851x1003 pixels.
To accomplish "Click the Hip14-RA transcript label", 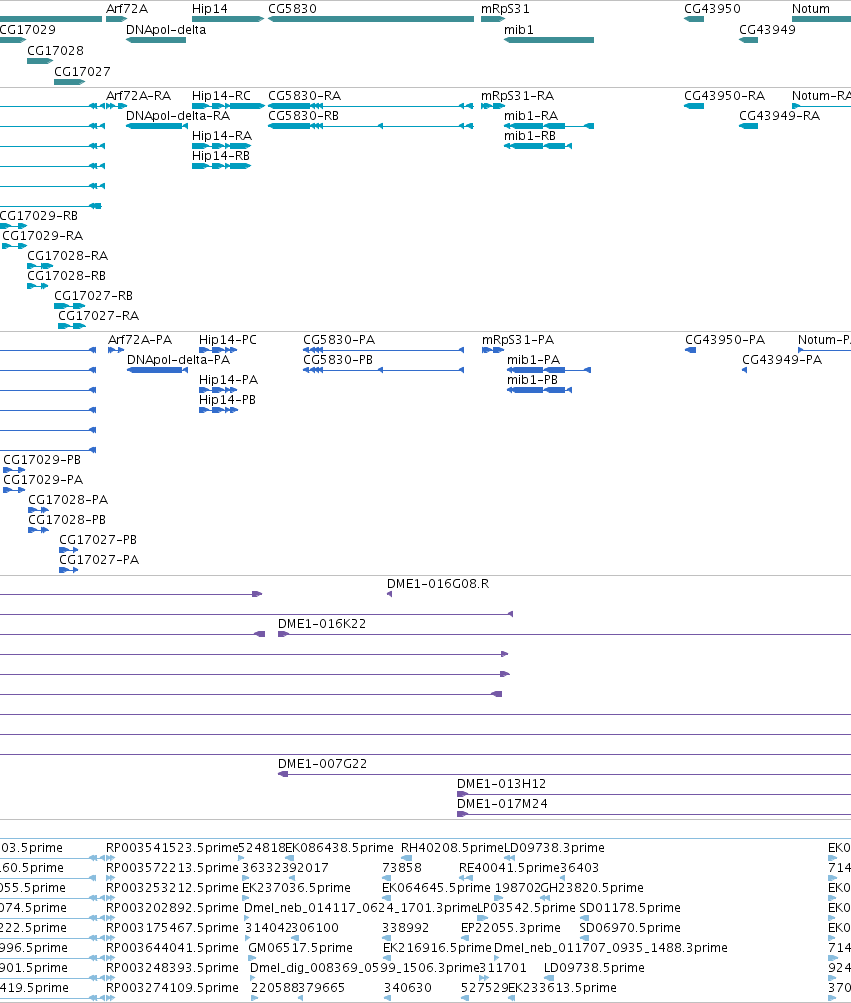I will coord(221,136).
